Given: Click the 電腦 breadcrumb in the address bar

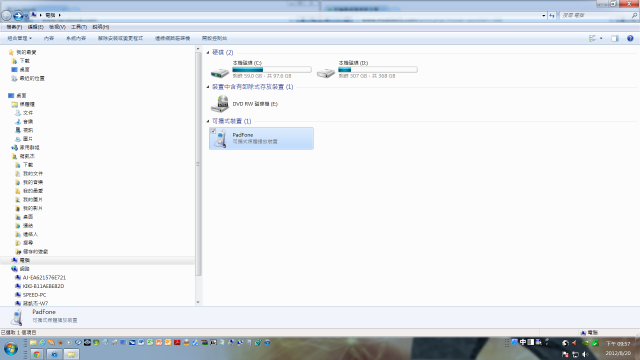Looking at the screenshot, I should point(51,15).
